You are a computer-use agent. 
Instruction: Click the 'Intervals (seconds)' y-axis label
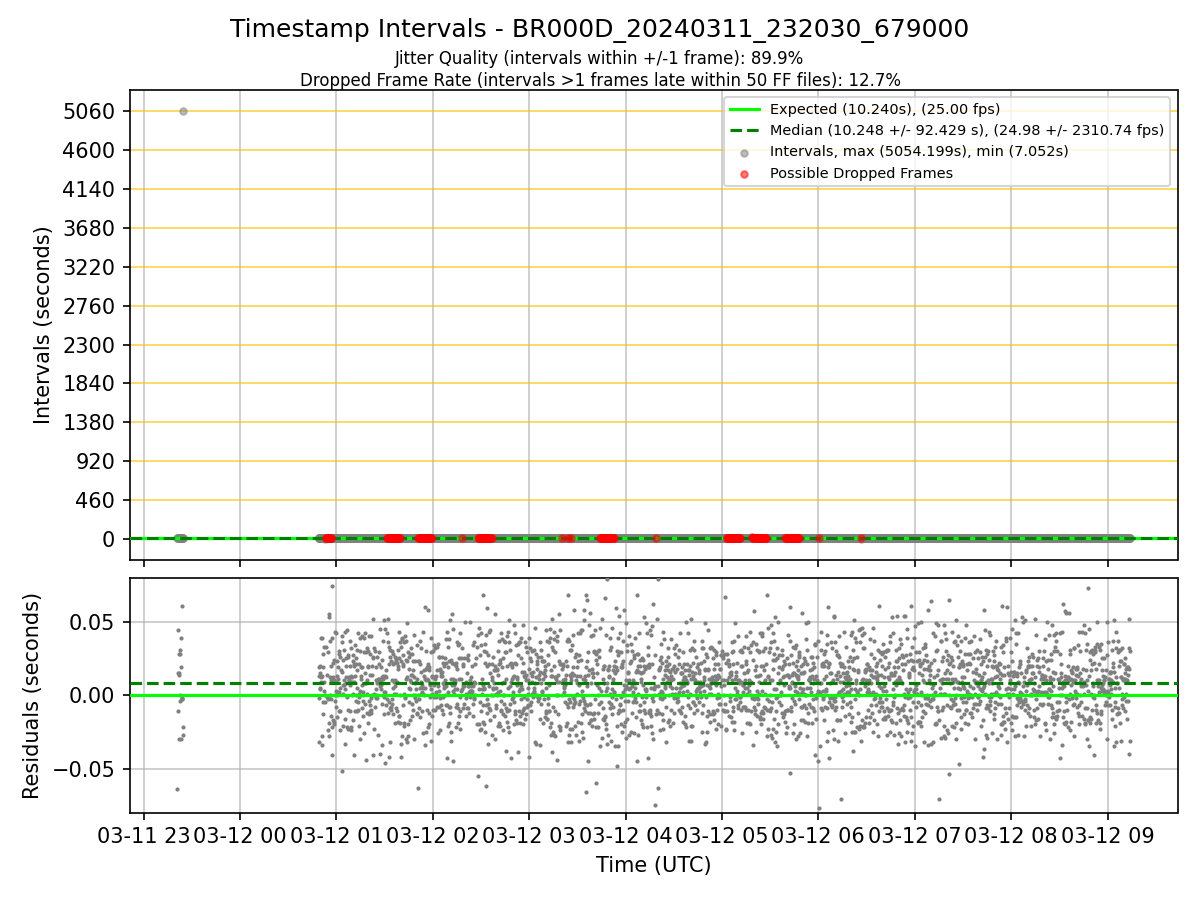pos(42,325)
